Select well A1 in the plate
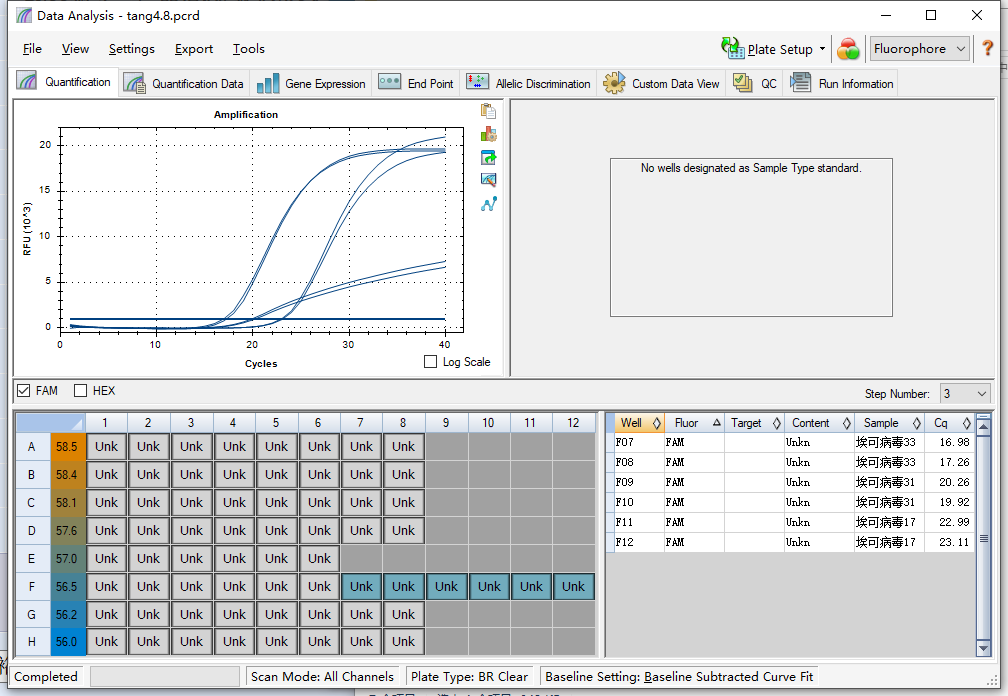This screenshot has height=696, width=1008. click(x=107, y=447)
